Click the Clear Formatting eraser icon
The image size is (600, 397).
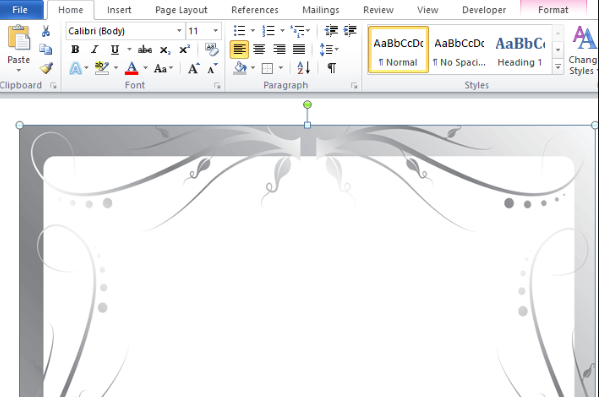click(x=211, y=49)
